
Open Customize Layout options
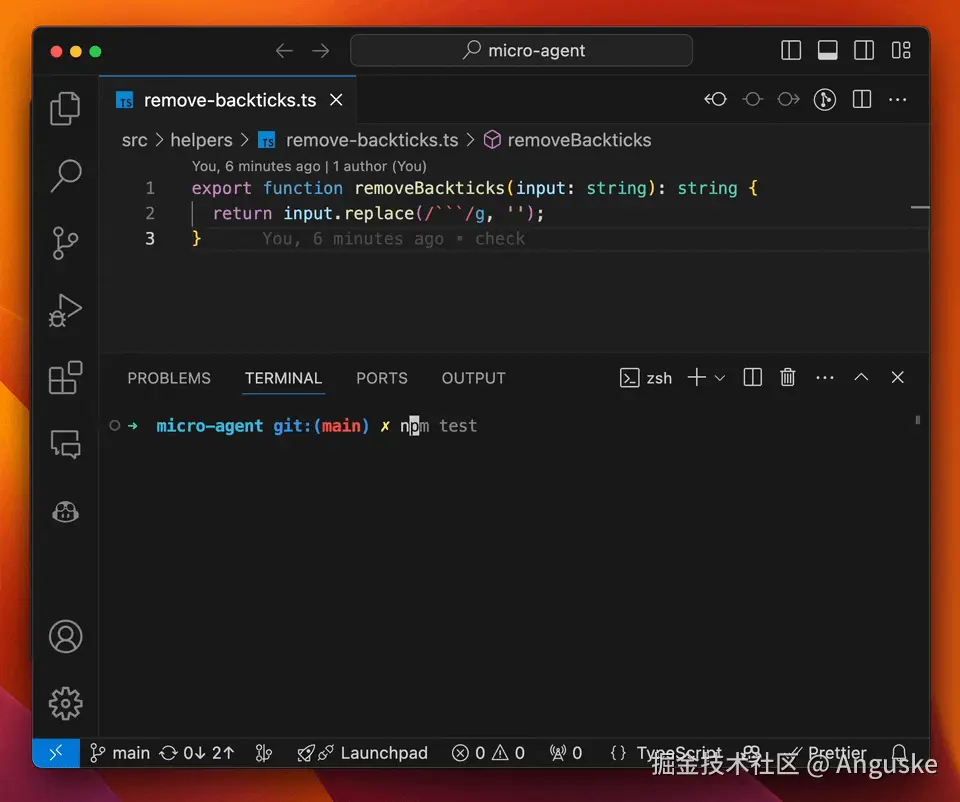(901, 50)
